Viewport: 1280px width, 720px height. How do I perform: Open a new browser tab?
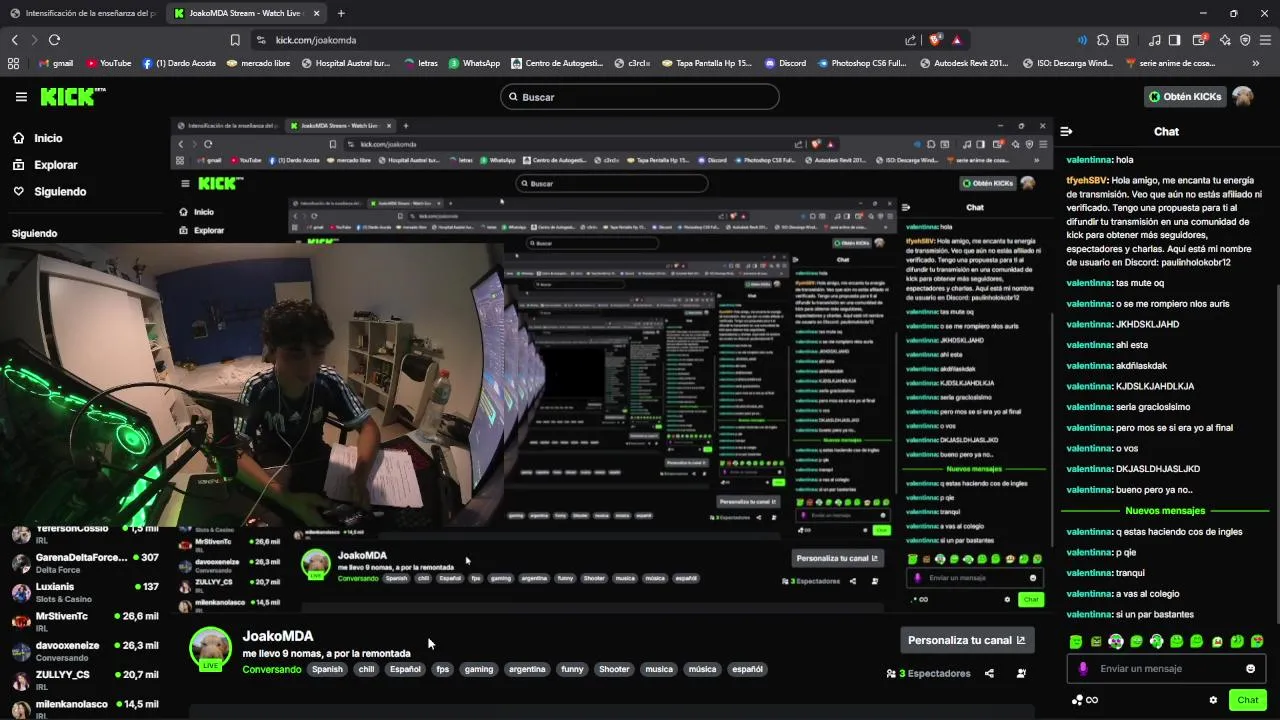341,13
